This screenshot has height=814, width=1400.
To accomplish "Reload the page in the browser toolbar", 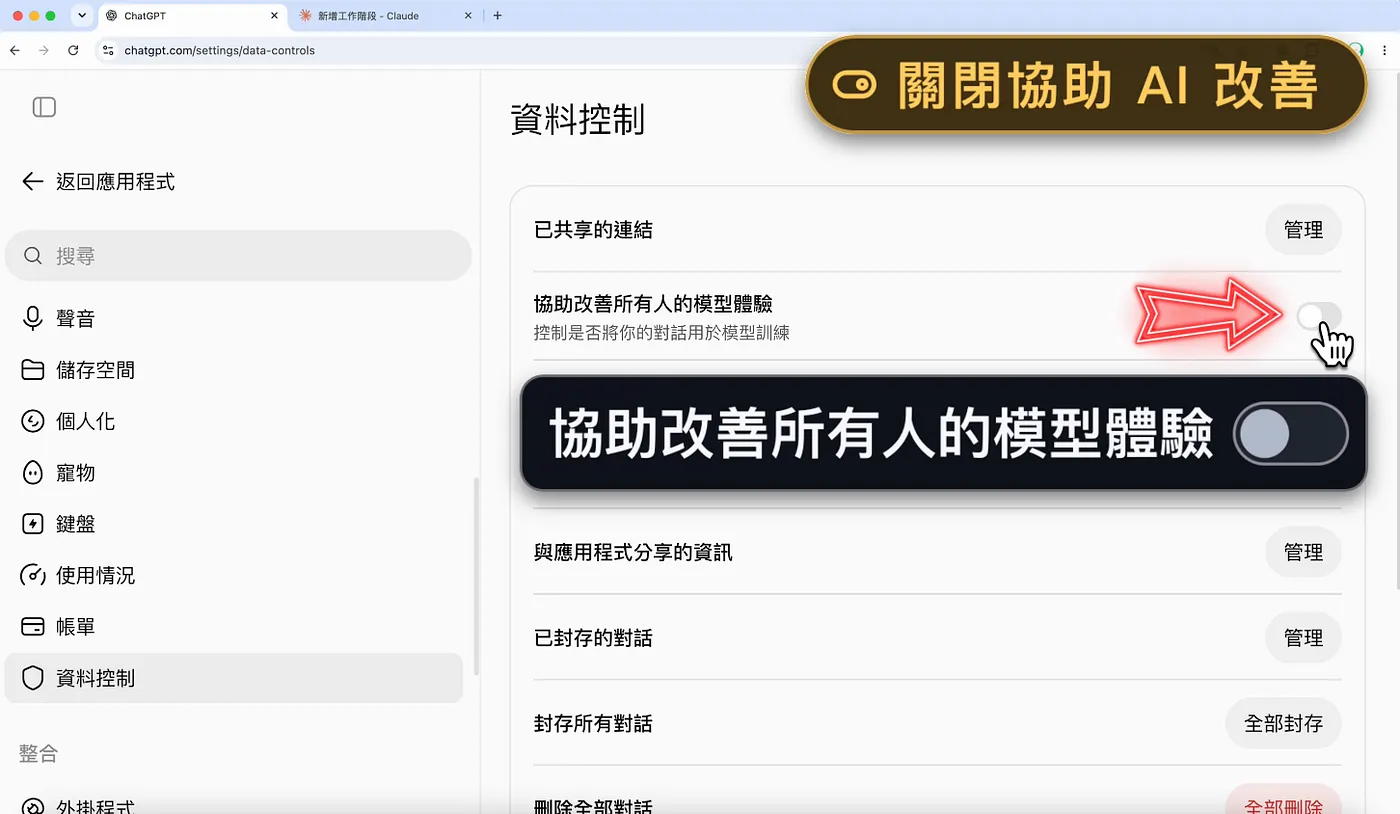I will coord(73,50).
